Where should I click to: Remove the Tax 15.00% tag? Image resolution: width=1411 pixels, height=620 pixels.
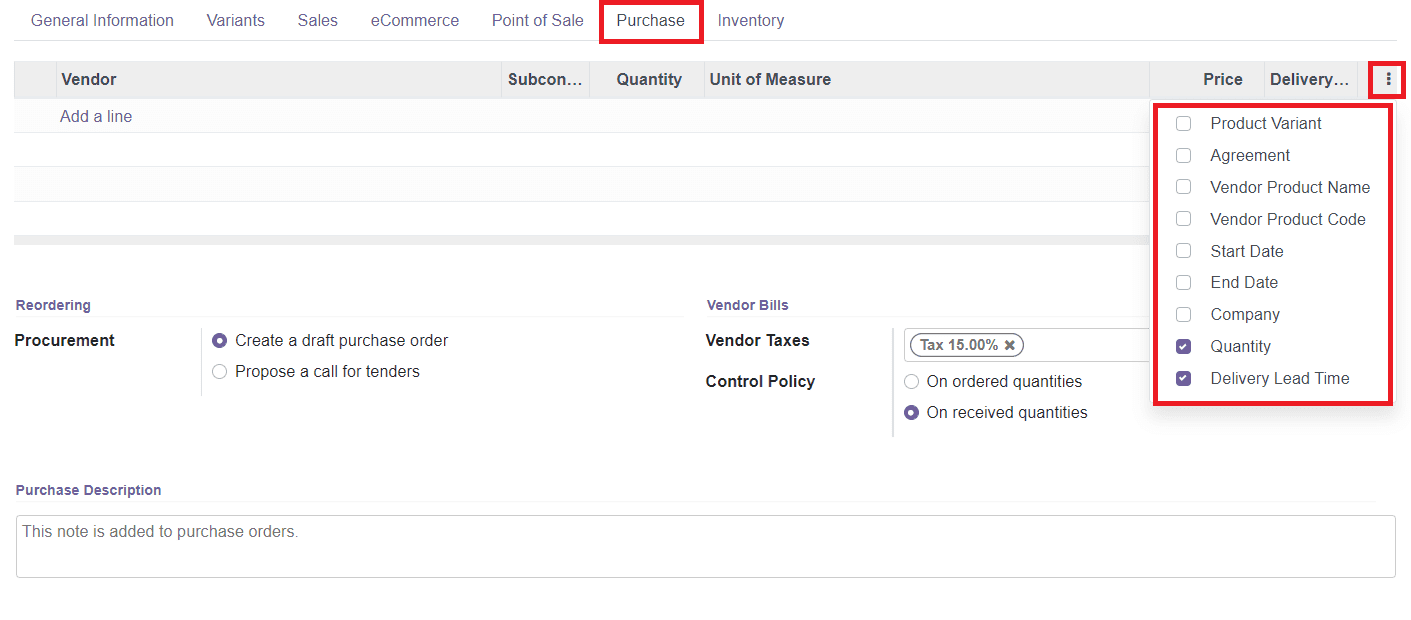click(1008, 344)
